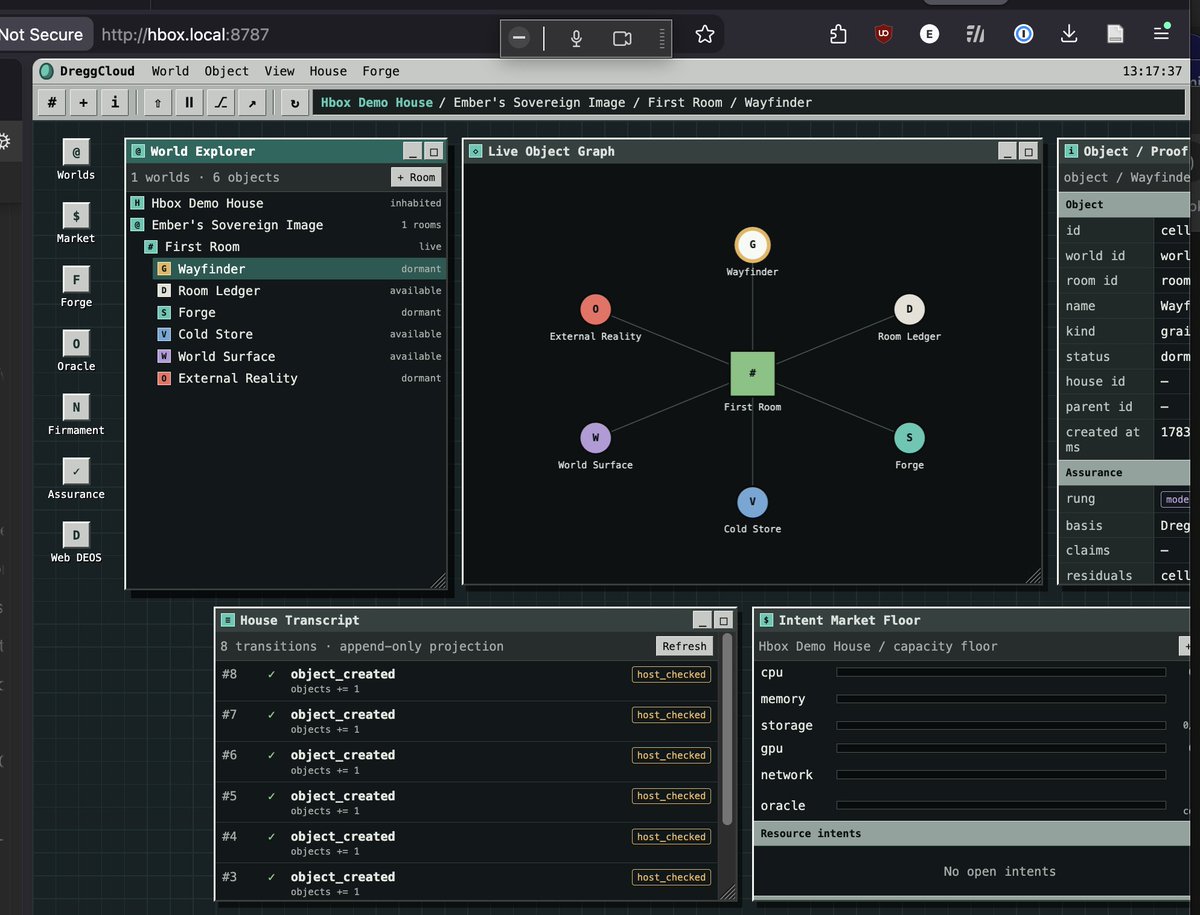Select Ember's Sovereign Image tree row
1200x915 pixels.
(x=286, y=225)
